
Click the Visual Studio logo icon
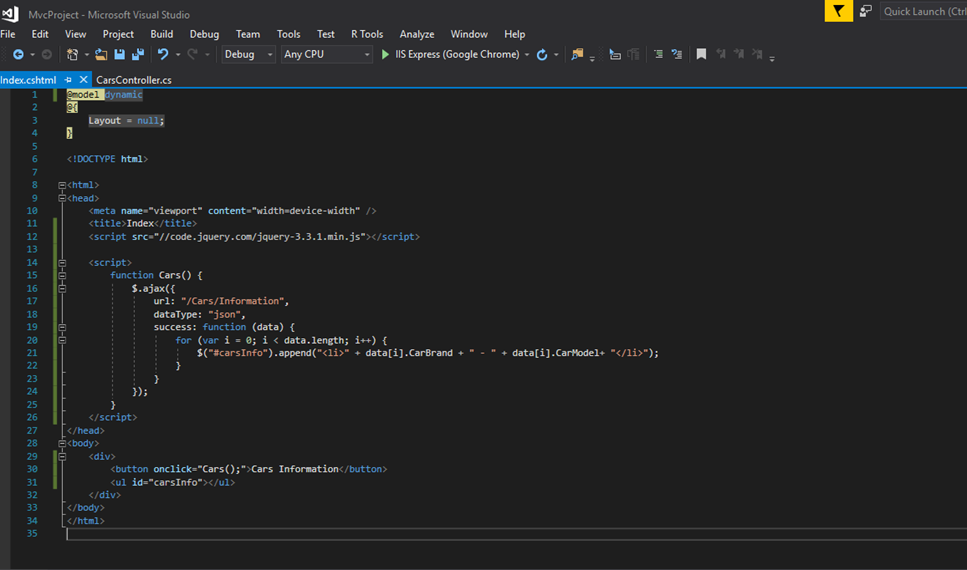(10, 14)
